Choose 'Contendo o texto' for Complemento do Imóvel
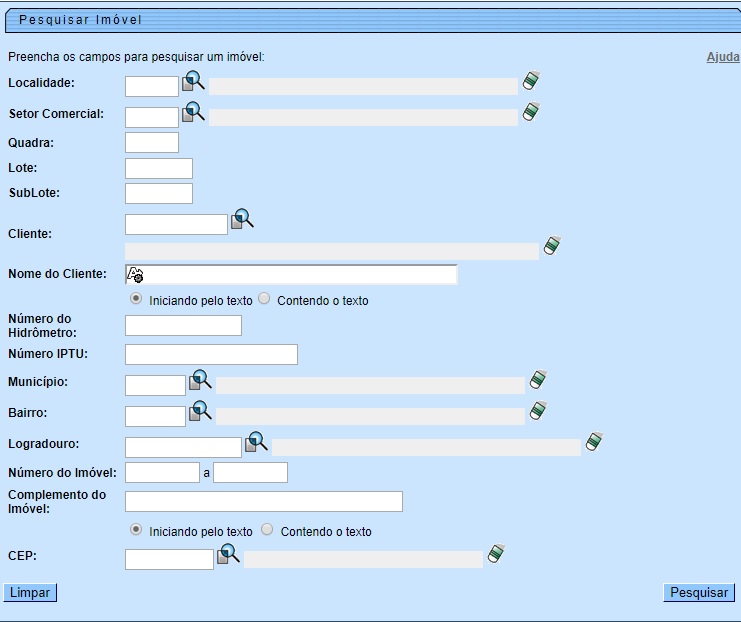Image resolution: width=741 pixels, height=622 pixels. pyautogui.click(x=267, y=530)
